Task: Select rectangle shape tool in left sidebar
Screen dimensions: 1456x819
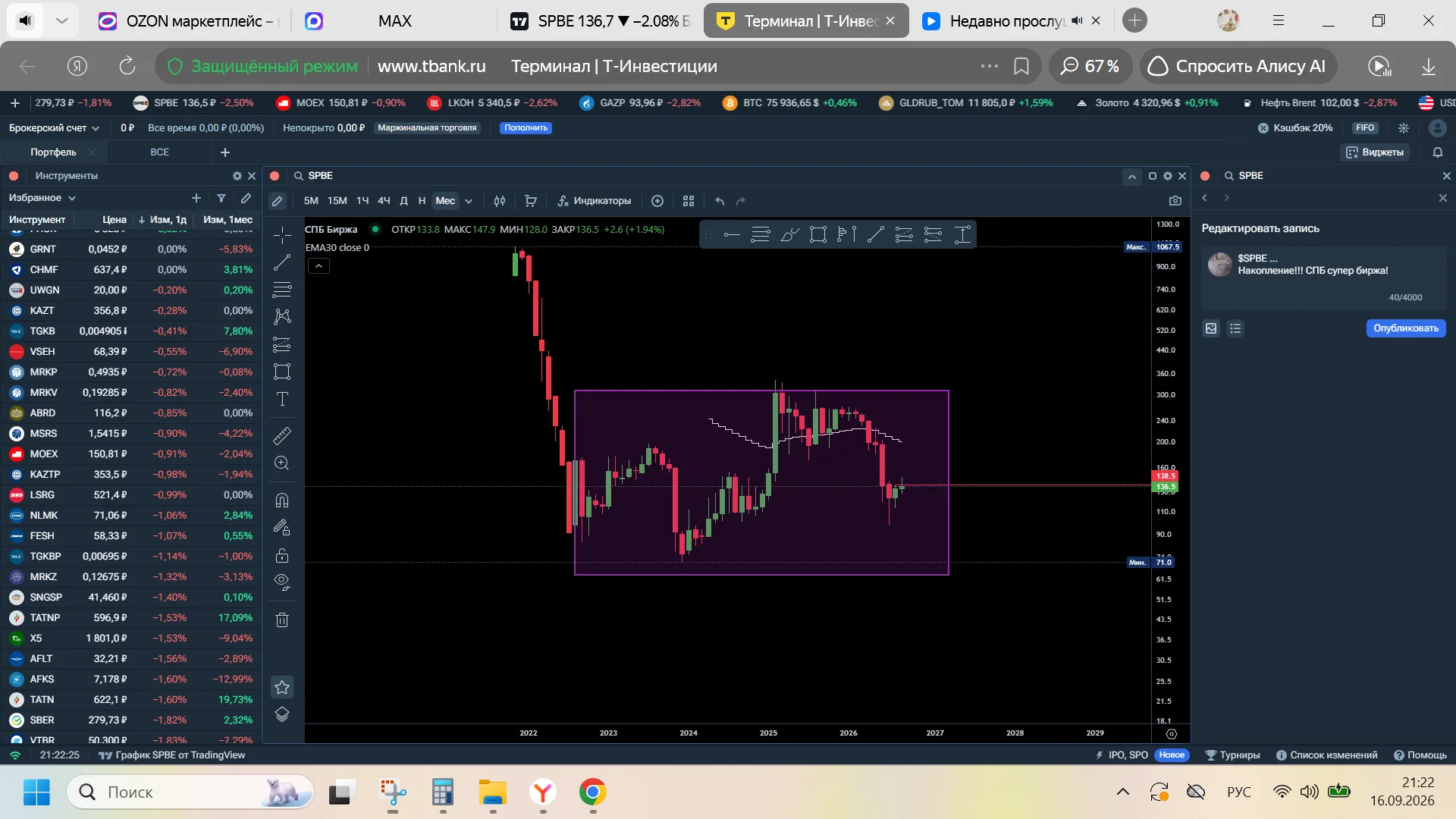Action: coord(282,372)
